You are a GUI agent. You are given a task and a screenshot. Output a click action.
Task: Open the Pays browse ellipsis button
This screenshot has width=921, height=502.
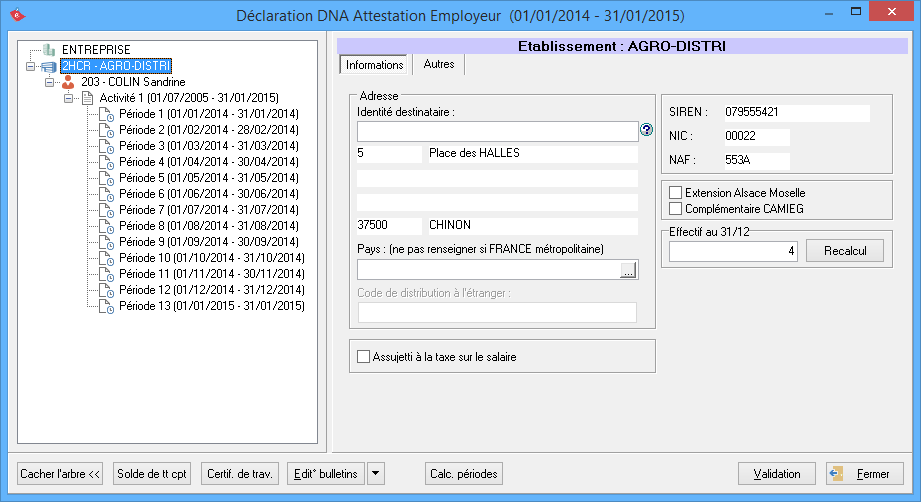point(628,270)
